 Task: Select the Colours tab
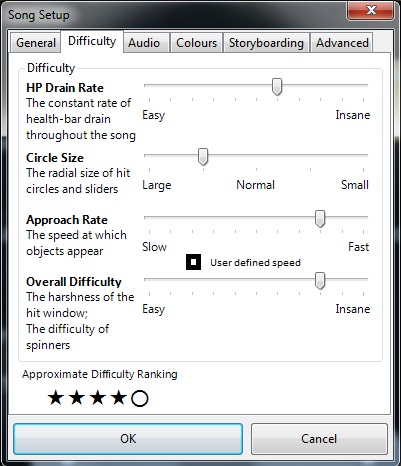coord(196,43)
